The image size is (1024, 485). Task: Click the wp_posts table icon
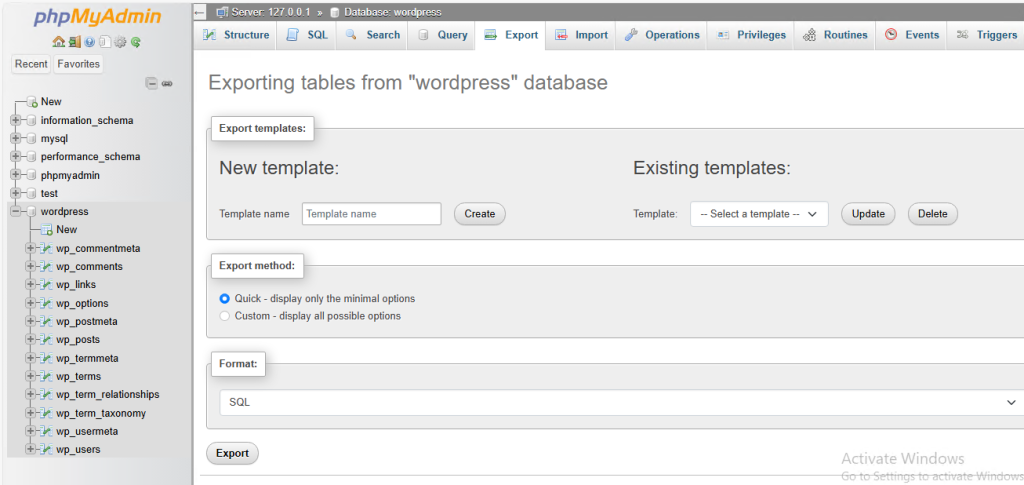[46, 340]
